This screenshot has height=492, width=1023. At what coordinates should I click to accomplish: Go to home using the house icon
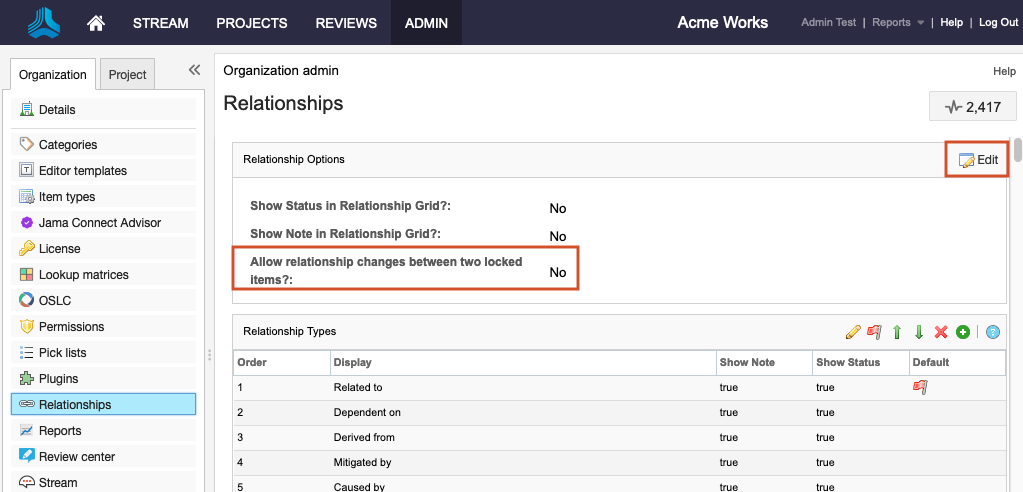[x=96, y=23]
